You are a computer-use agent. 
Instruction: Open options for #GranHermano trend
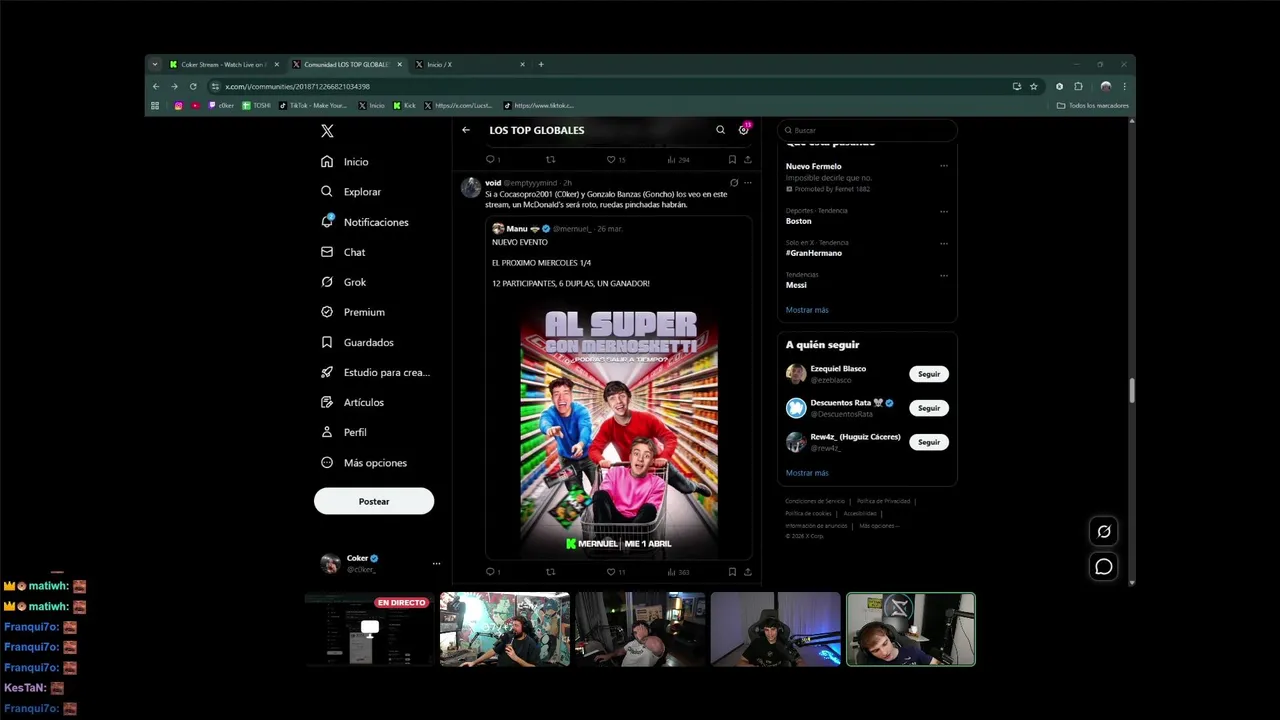point(944,243)
